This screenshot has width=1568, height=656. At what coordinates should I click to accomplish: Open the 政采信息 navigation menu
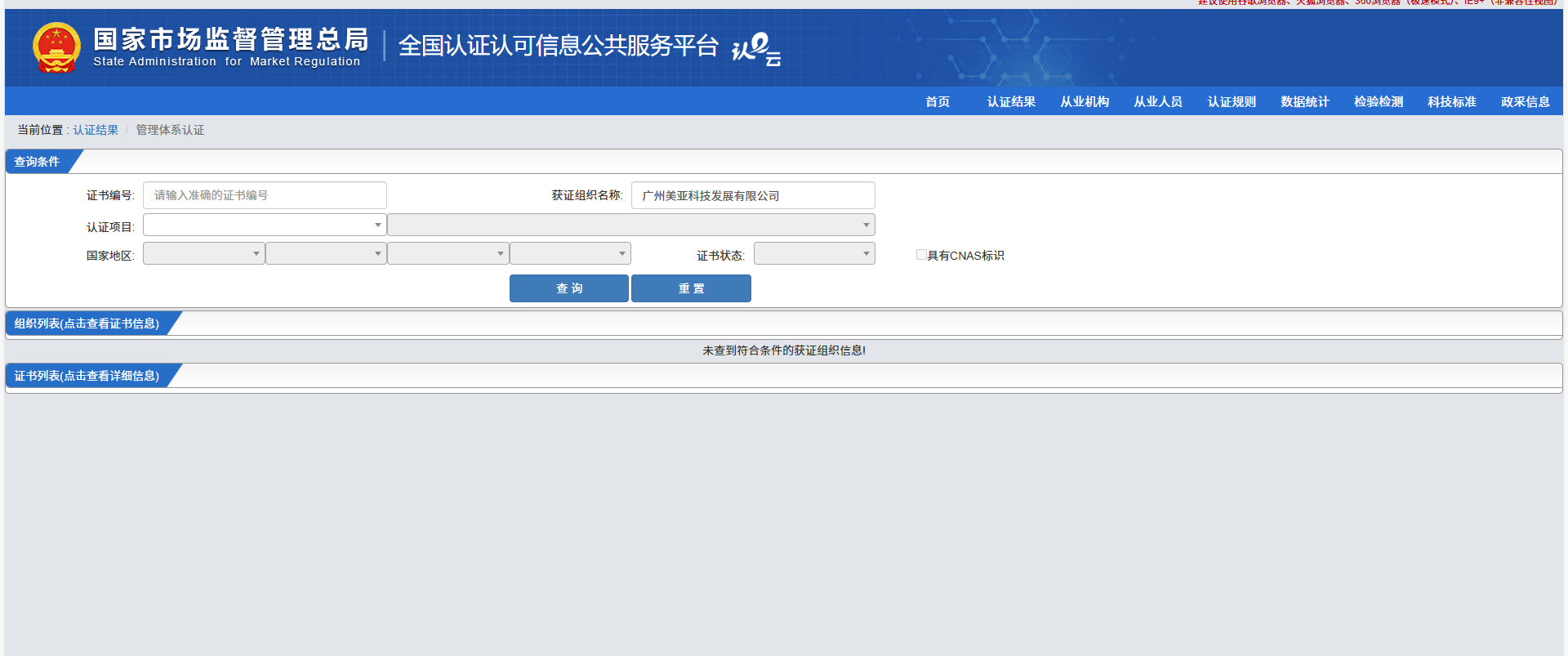pos(1526,101)
